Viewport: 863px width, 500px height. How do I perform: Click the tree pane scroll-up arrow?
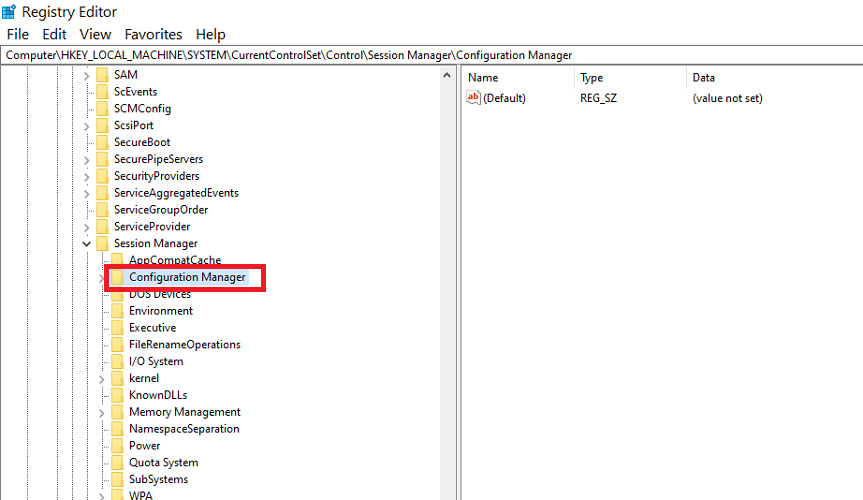click(x=447, y=75)
